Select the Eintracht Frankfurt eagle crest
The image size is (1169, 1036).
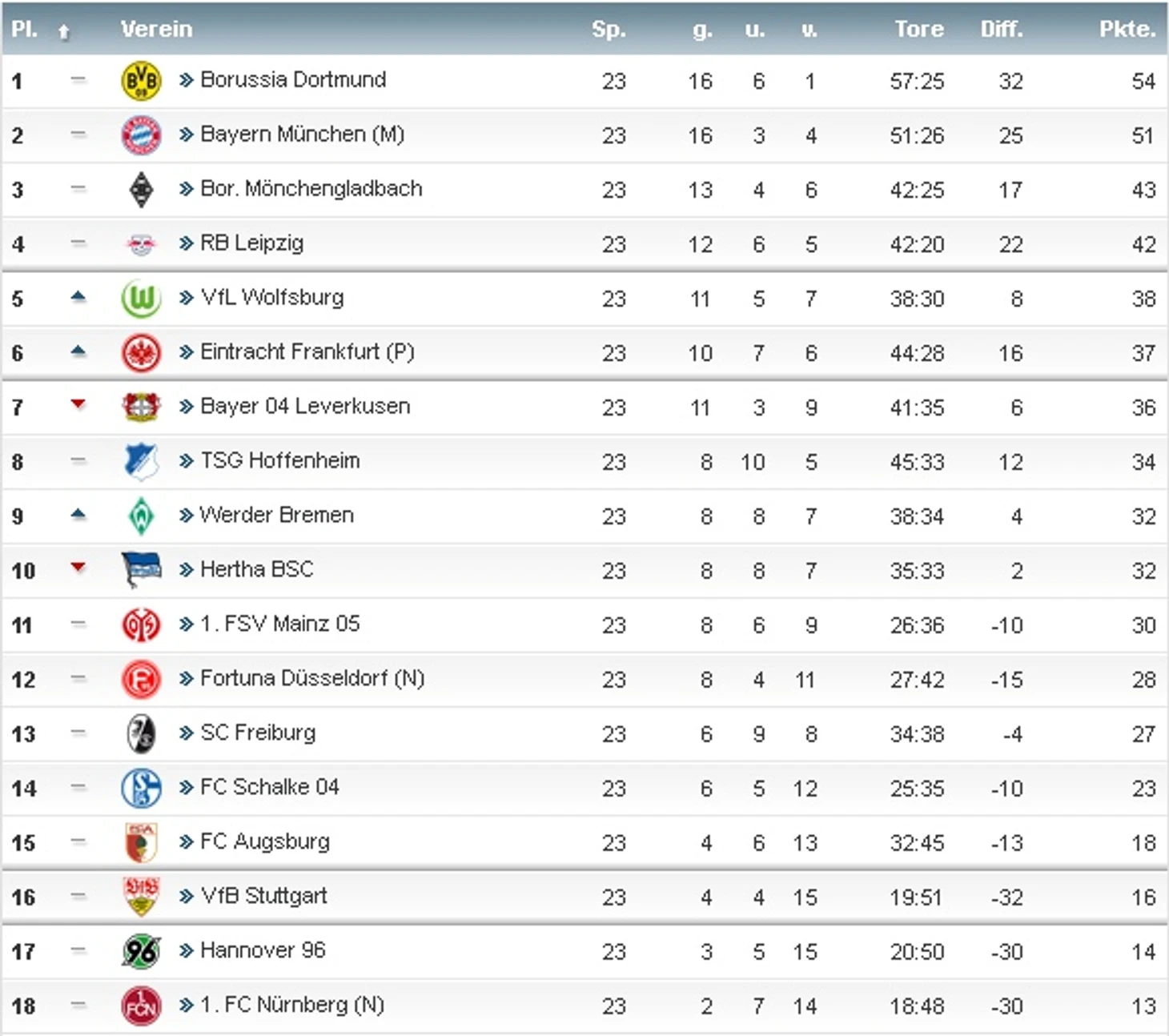pos(141,353)
